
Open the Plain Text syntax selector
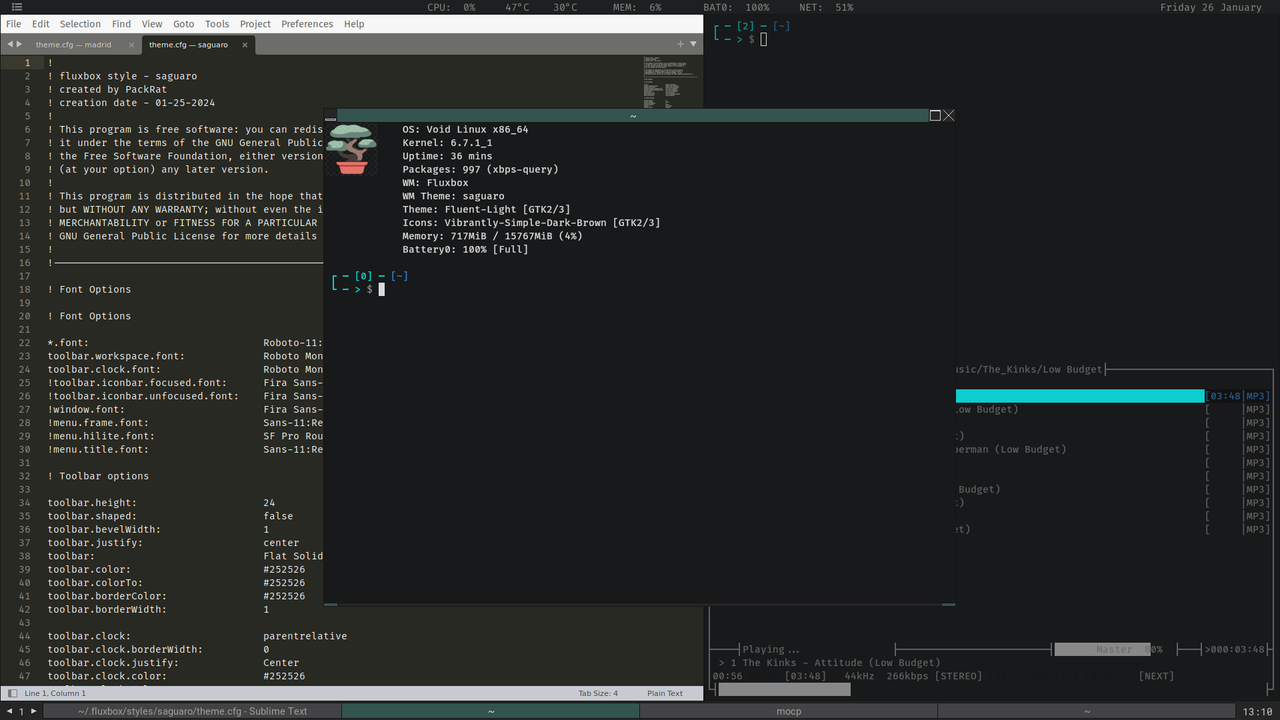(665, 693)
